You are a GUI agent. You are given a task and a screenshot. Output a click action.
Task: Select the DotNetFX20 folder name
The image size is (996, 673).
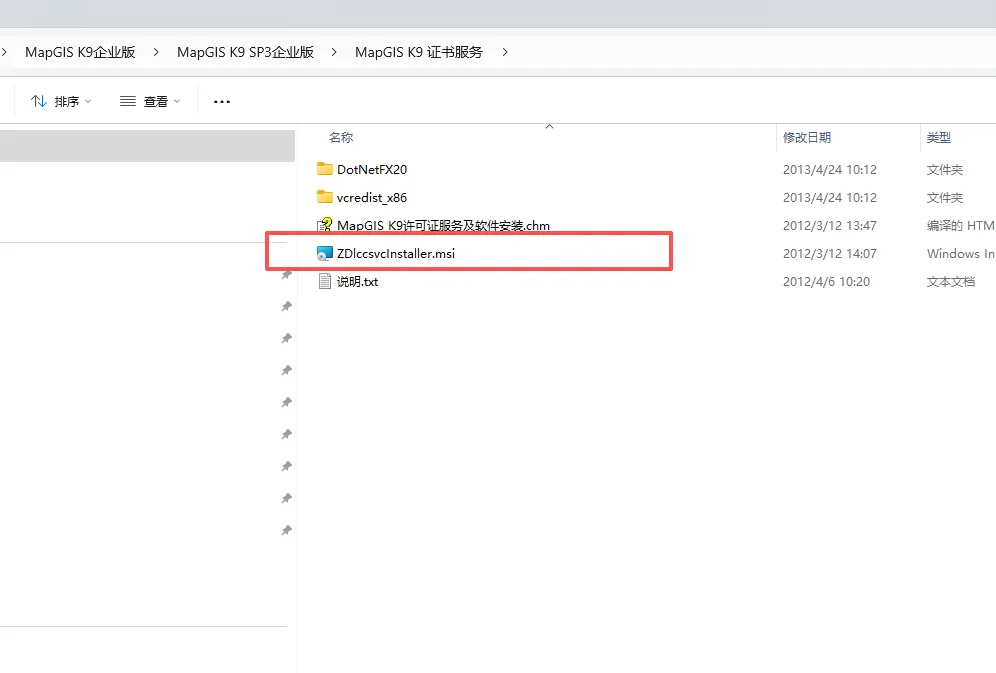pyautogui.click(x=372, y=170)
